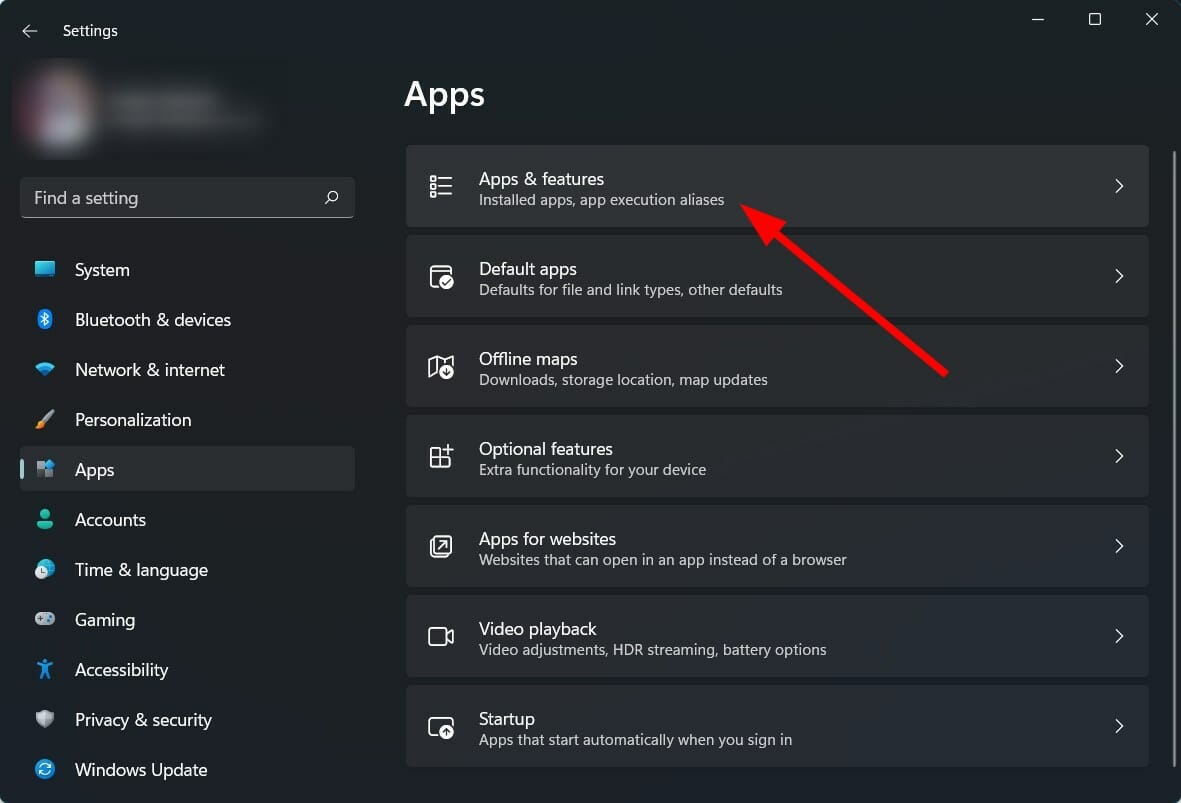Screen dimensions: 1181x803
Task: Expand the Default apps chevron
Action: pyautogui.click(x=1119, y=276)
